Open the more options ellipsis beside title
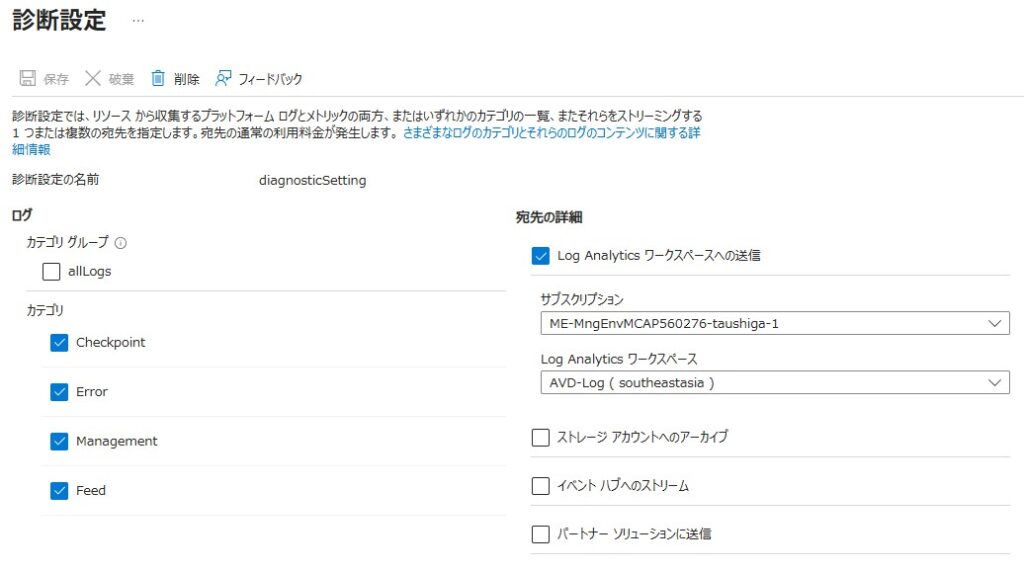 pos(138,20)
